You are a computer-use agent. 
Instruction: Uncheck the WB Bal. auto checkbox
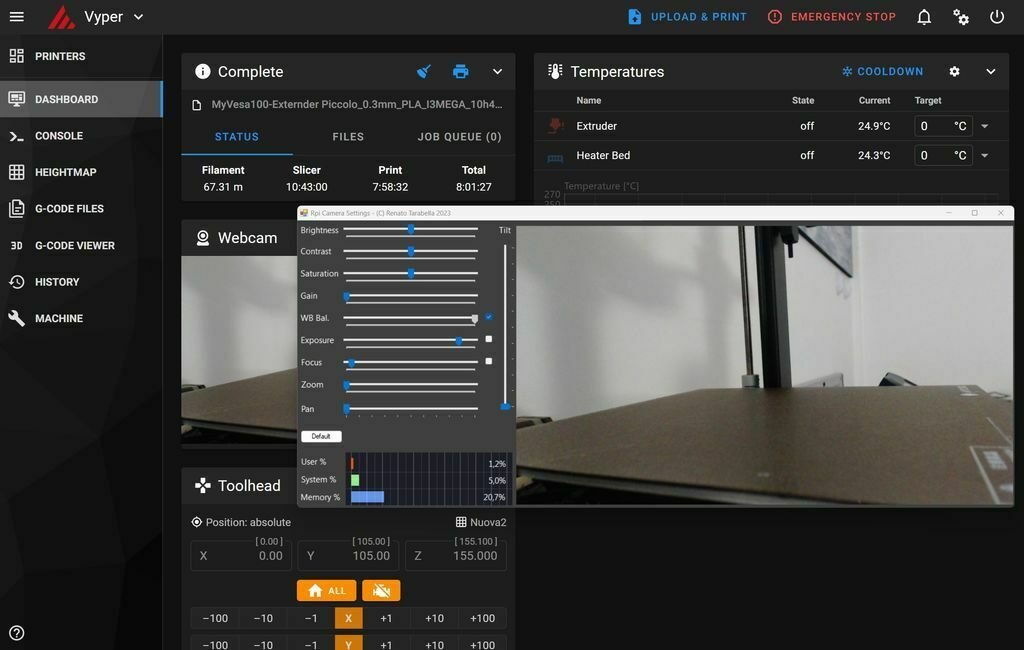click(x=488, y=317)
